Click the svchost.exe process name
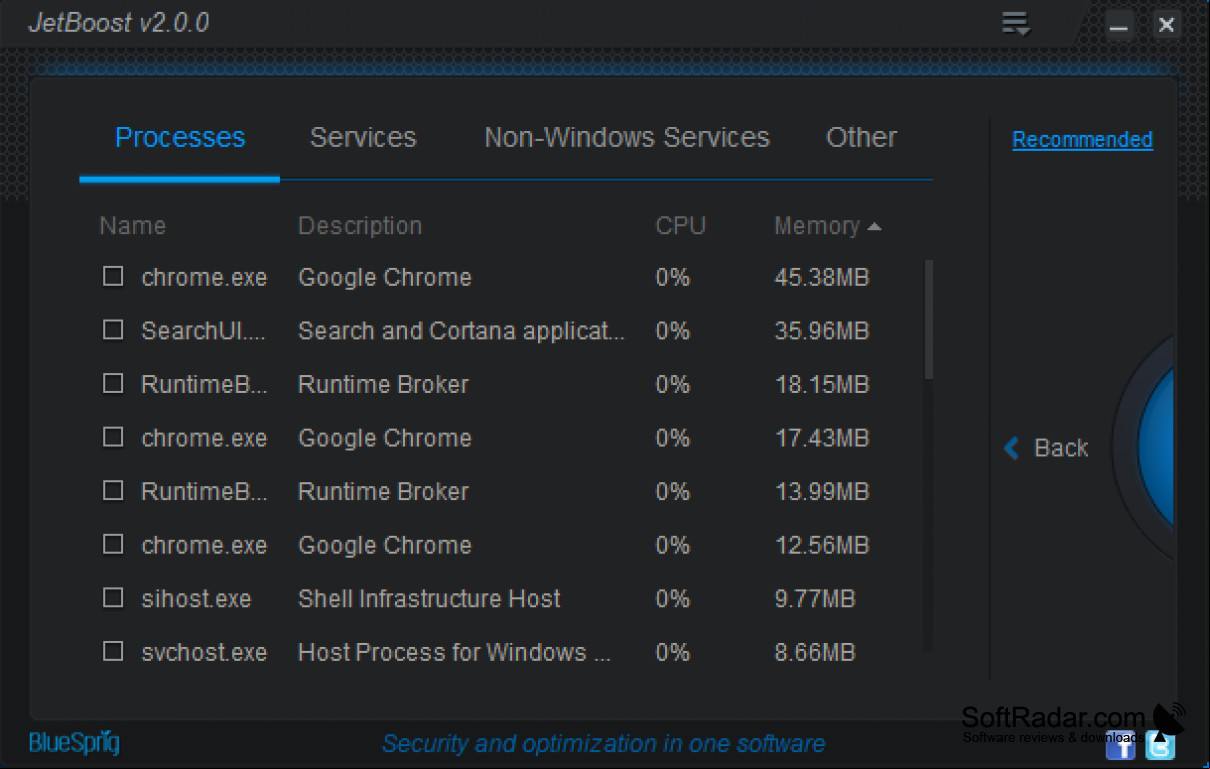 [204, 653]
